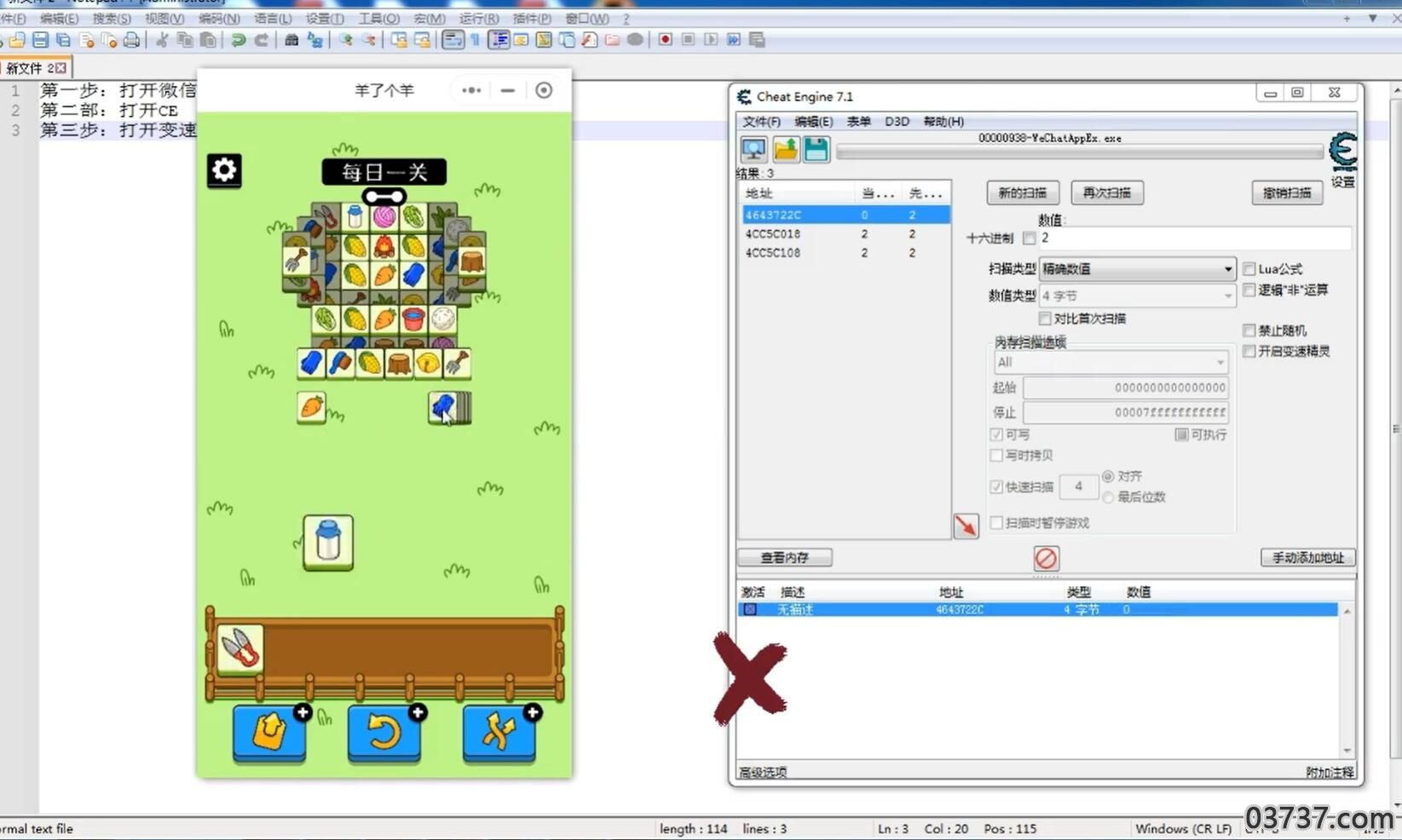Open Cheat Engine 表单 menu

click(858, 122)
